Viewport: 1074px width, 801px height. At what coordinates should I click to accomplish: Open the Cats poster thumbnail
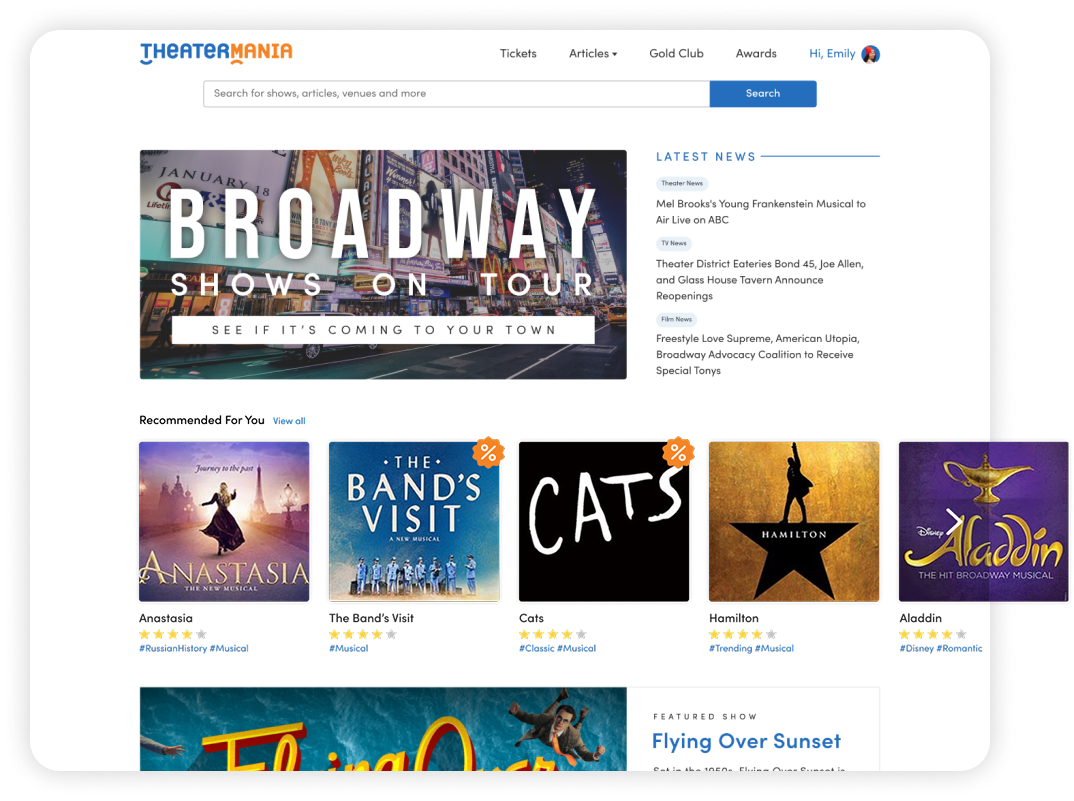pyautogui.click(x=604, y=521)
